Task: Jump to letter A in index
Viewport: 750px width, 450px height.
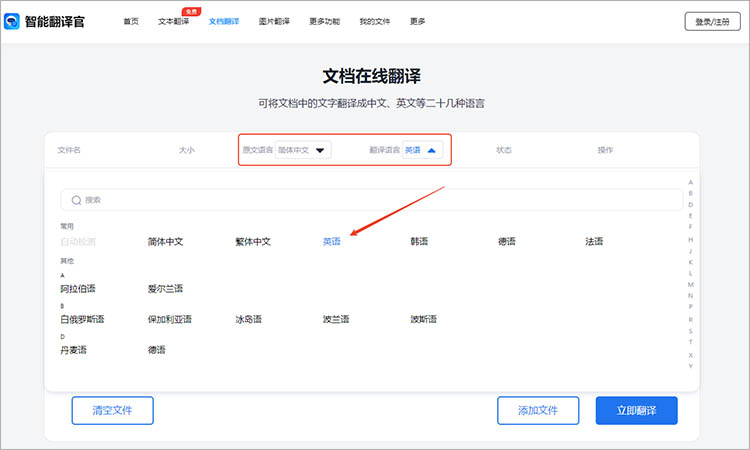Action: click(691, 182)
